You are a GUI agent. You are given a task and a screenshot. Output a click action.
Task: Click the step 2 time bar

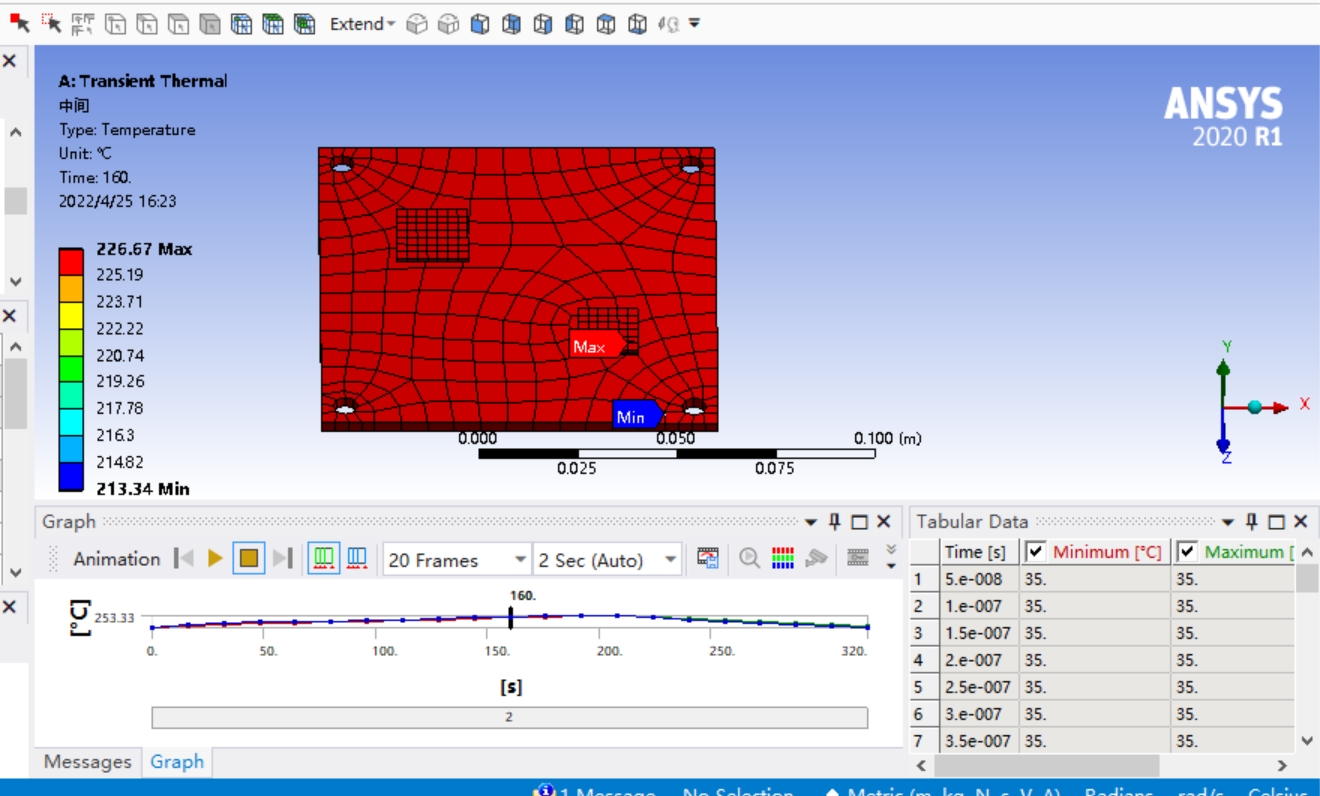click(509, 717)
